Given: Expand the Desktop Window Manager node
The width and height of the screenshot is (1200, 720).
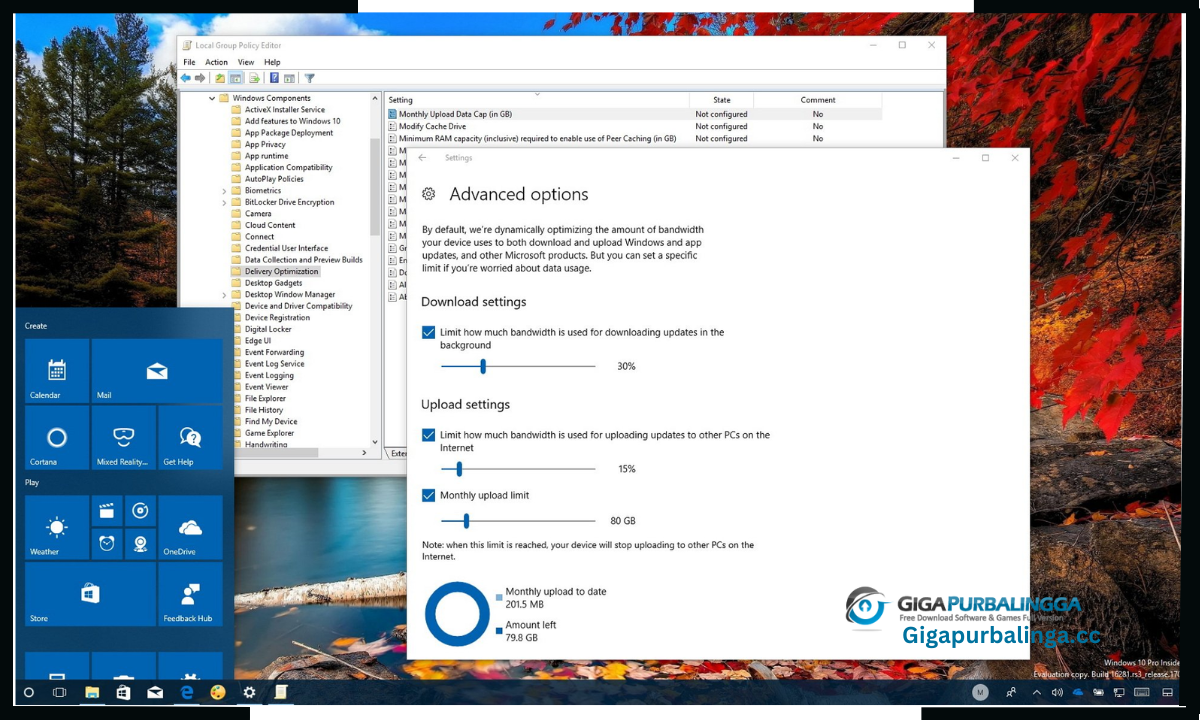Looking at the screenshot, I should tap(224, 294).
